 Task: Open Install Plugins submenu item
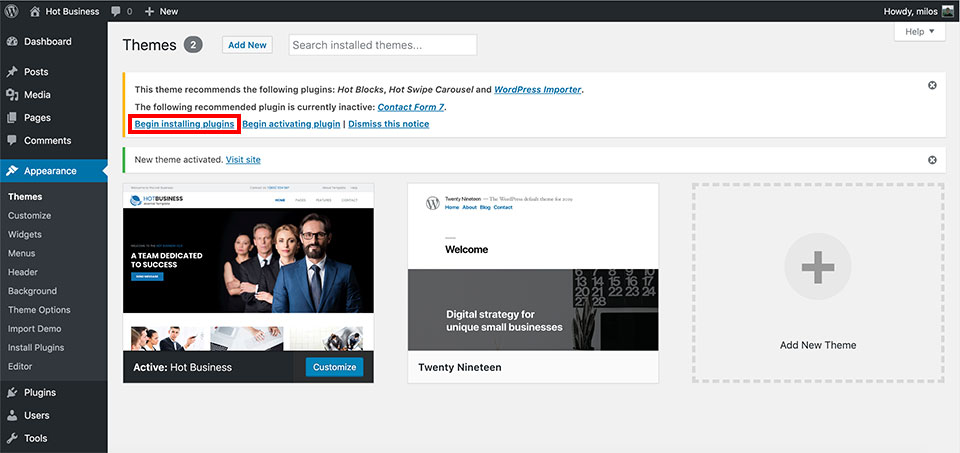(x=36, y=348)
